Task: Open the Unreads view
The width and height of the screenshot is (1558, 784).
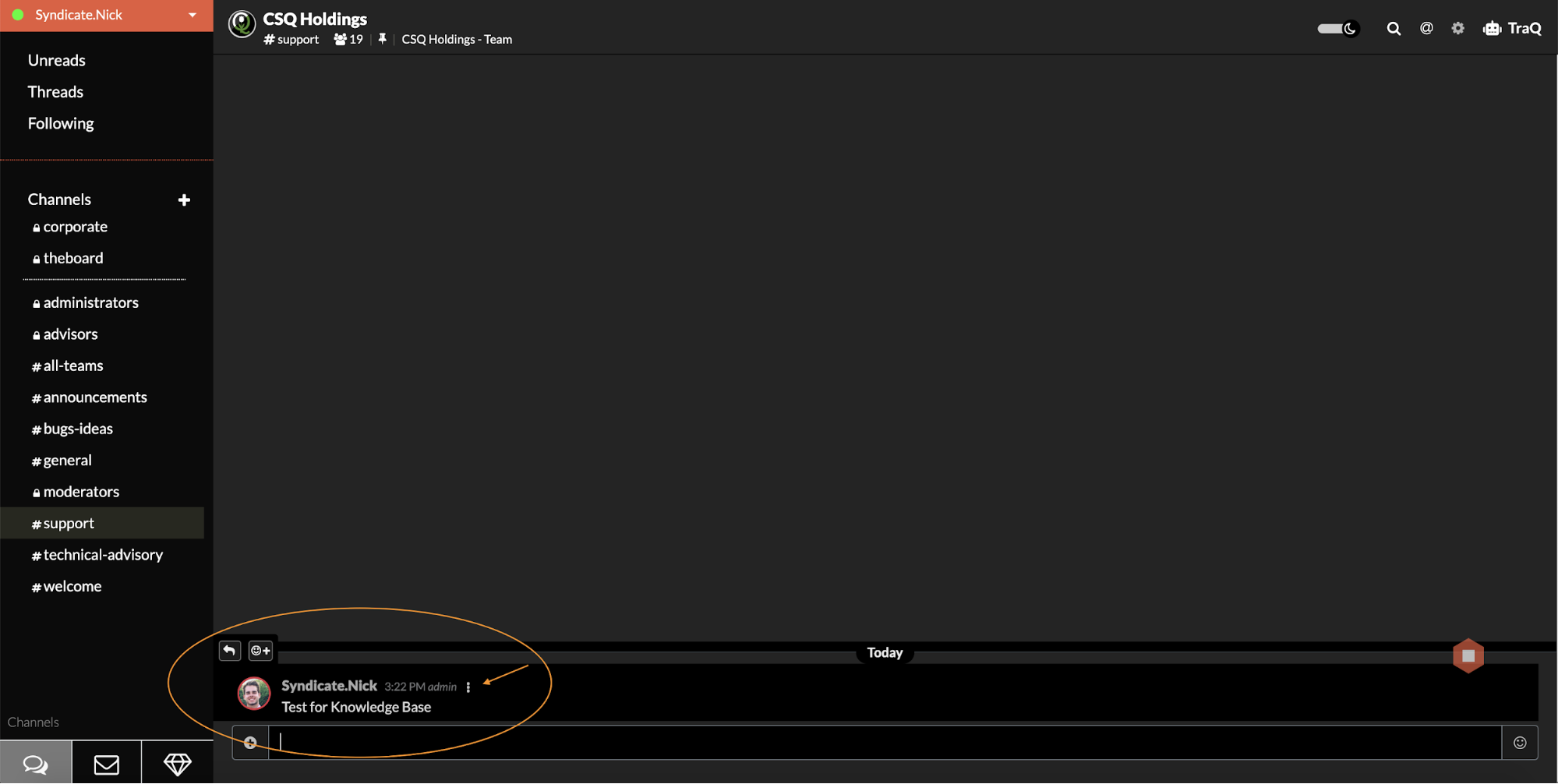Action: (56, 60)
